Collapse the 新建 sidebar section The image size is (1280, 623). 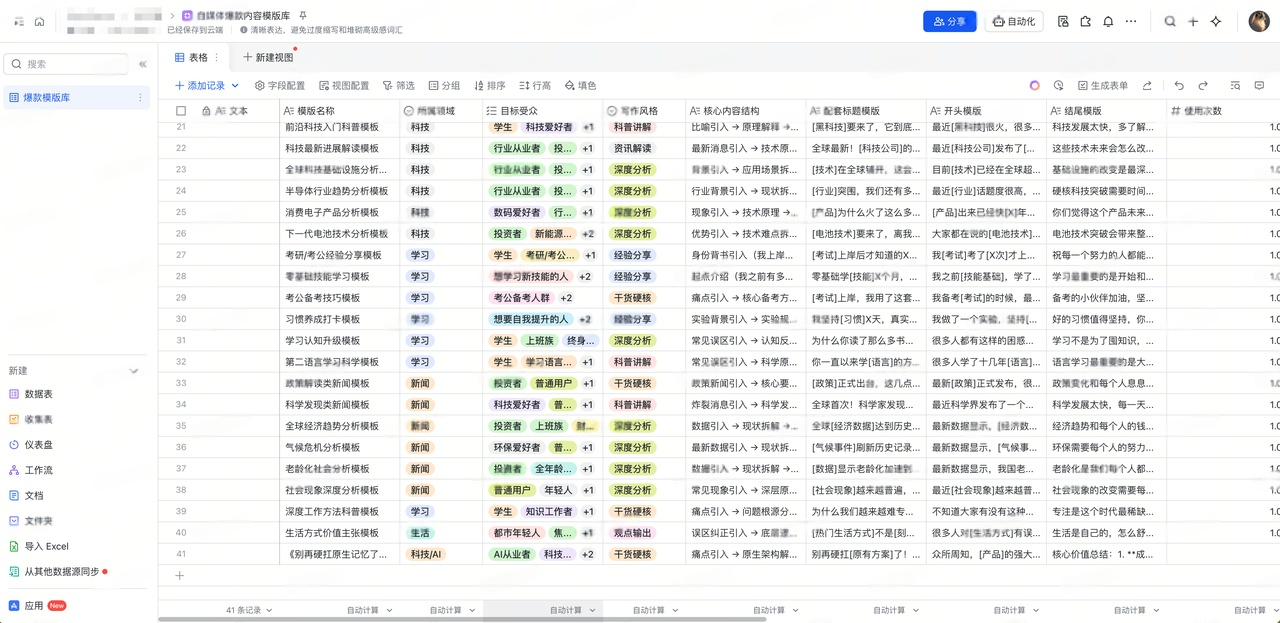pyautogui.click(x=134, y=370)
